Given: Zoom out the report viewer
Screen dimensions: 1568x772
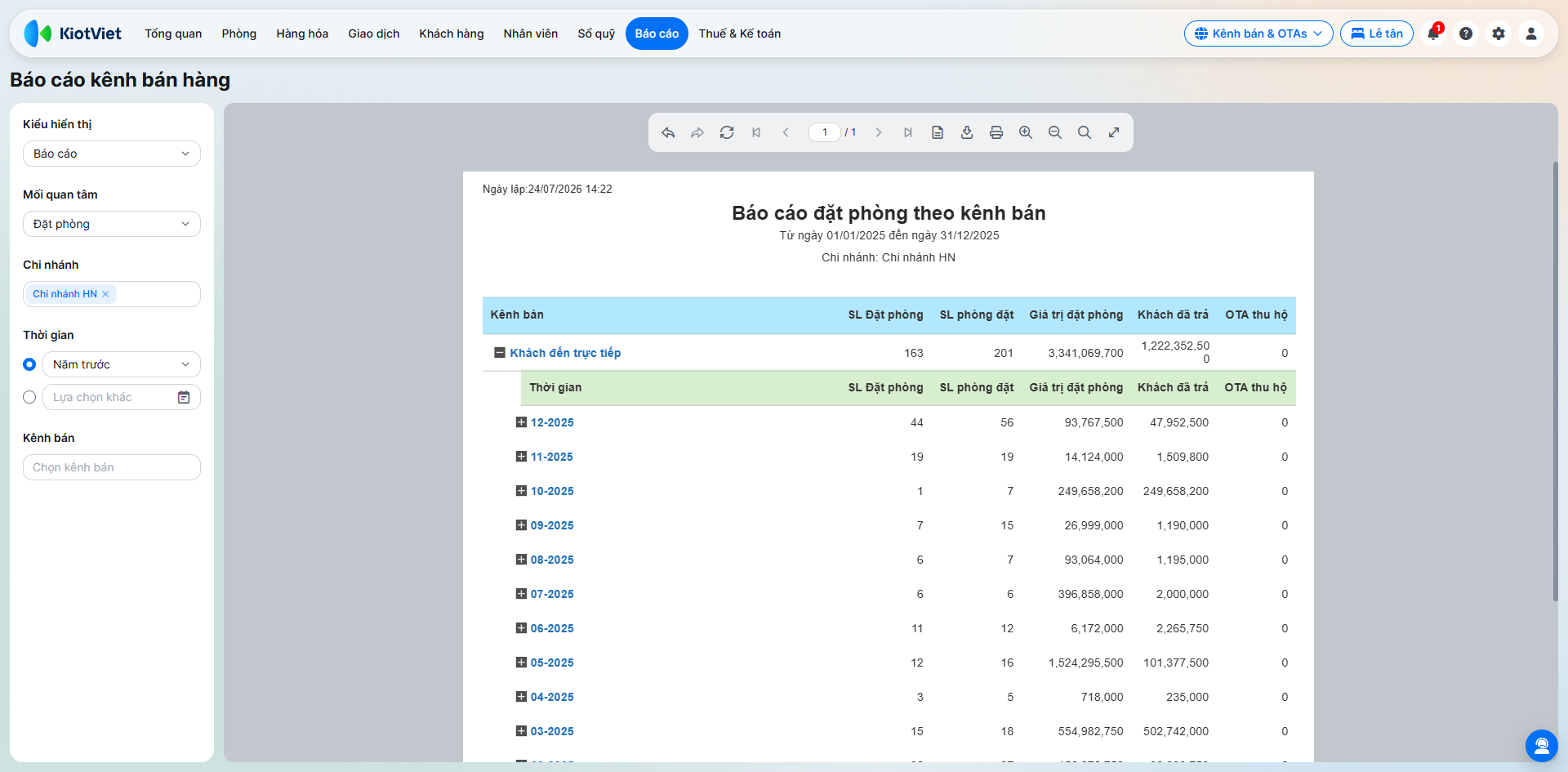Looking at the screenshot, I should click(1055, 132).
